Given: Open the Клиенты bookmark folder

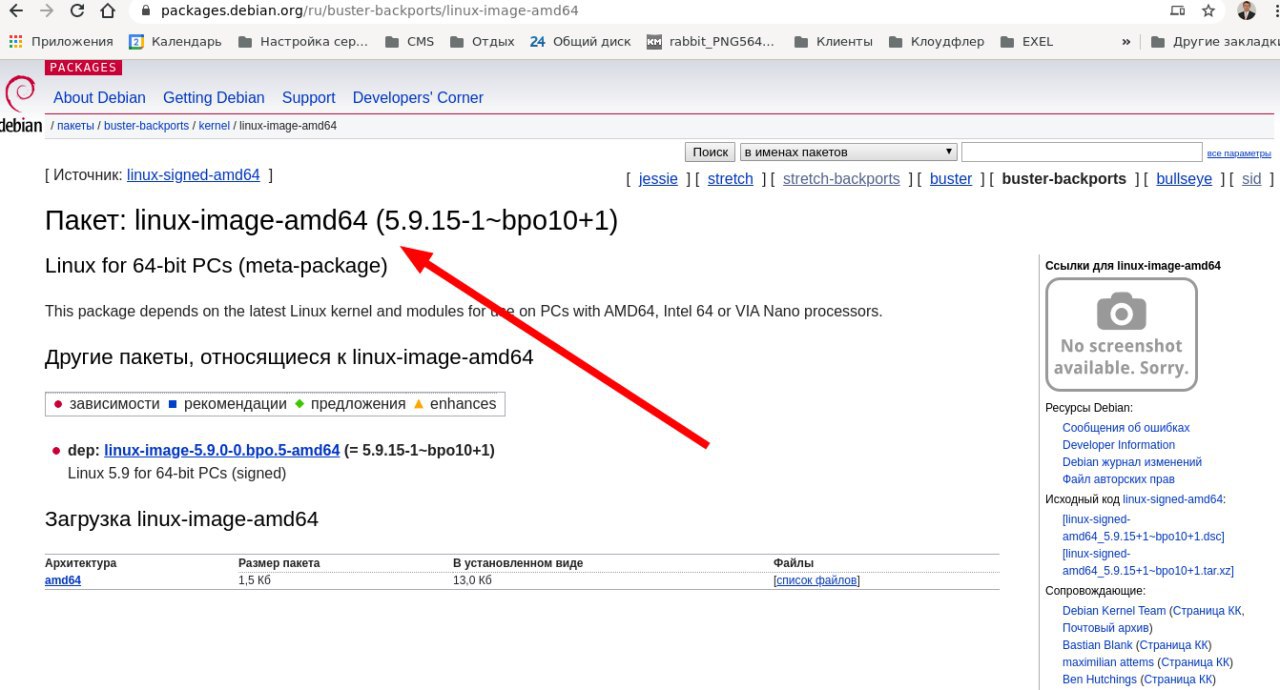Looking at the screenshot, I should tap(833, 41).
